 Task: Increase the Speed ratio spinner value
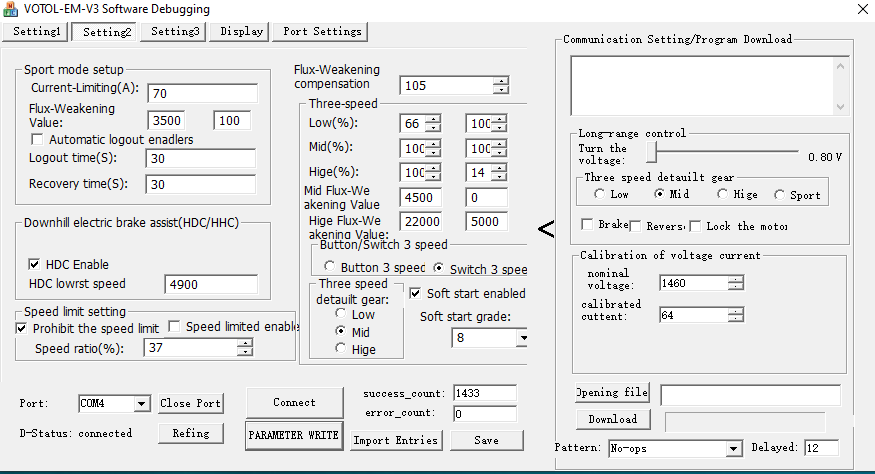[x=245, y=343]
